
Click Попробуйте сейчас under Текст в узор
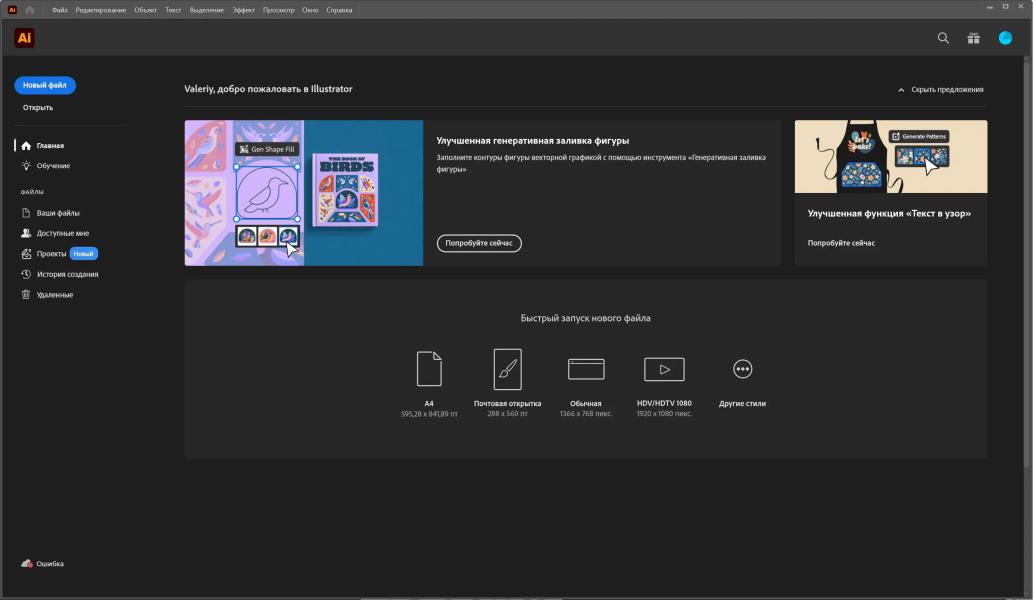pos(841,243)
